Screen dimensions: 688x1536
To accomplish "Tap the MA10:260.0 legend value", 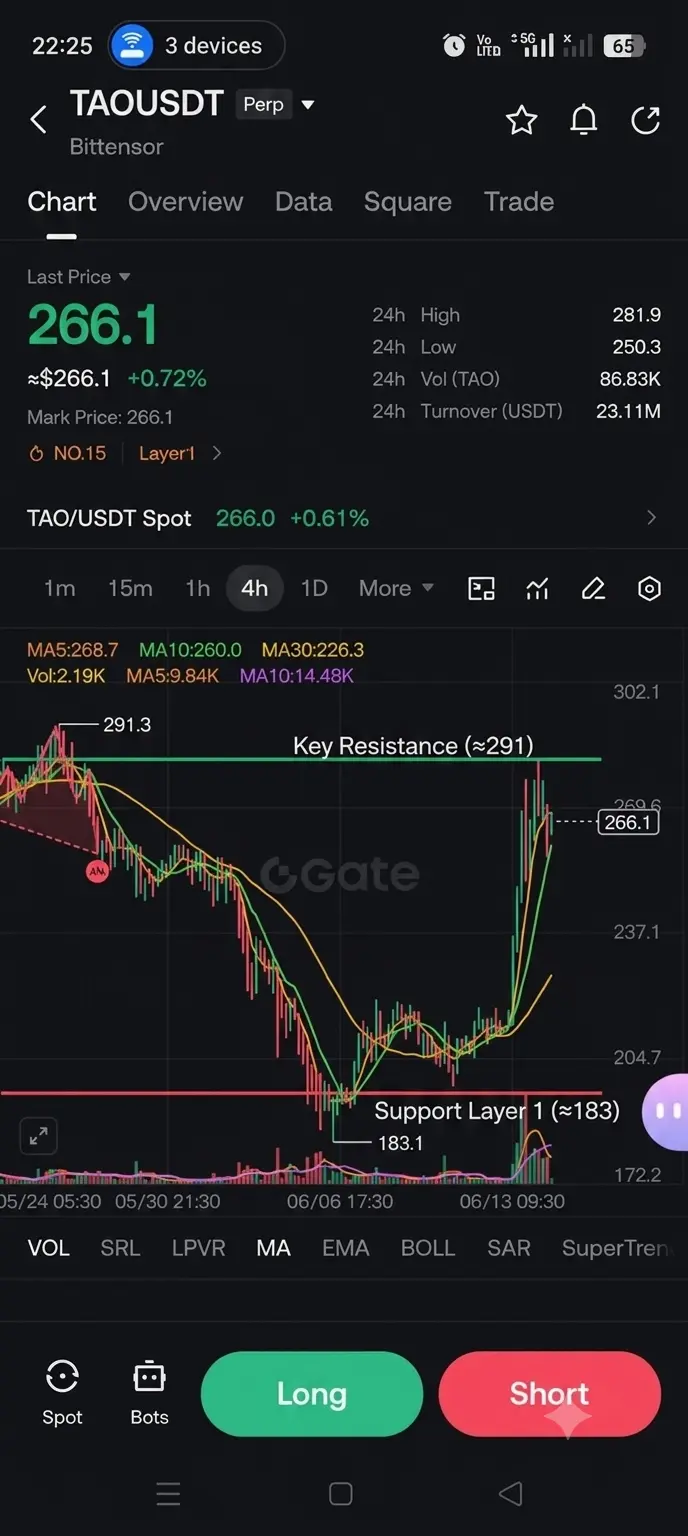I will 190,650.
